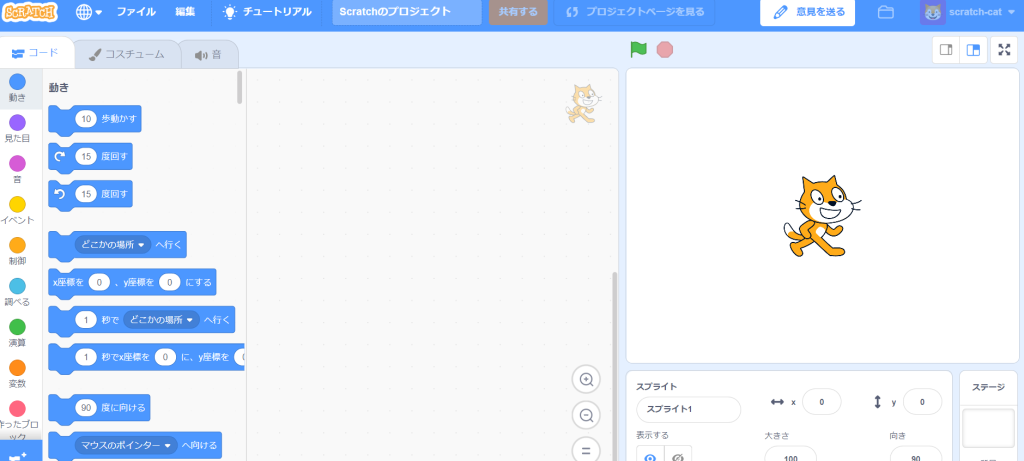This screenshot has height=461, width=1024.
Task: Edit the sprite name スプライト1 field
Action: click(688, 409)
